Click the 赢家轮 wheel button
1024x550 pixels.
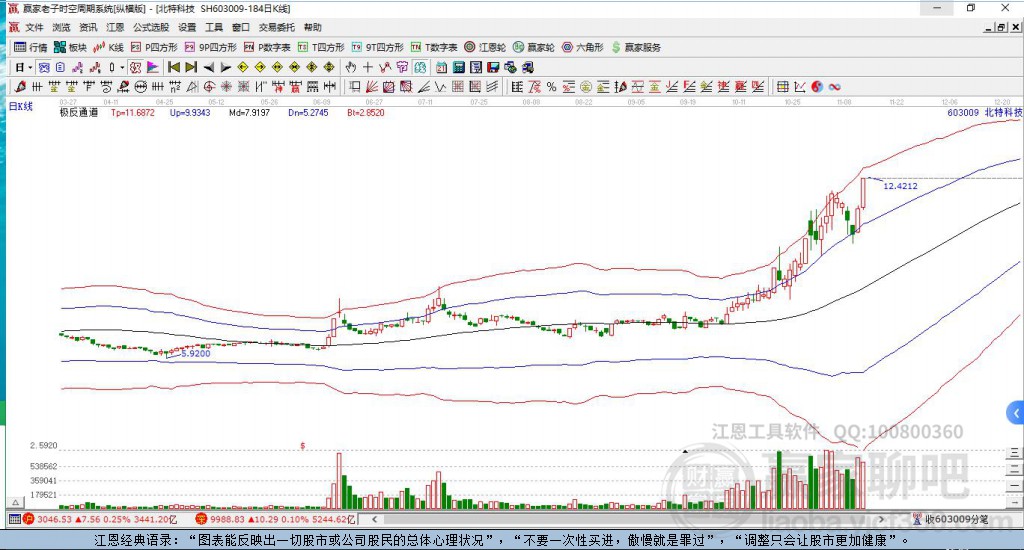coord(534,47)
